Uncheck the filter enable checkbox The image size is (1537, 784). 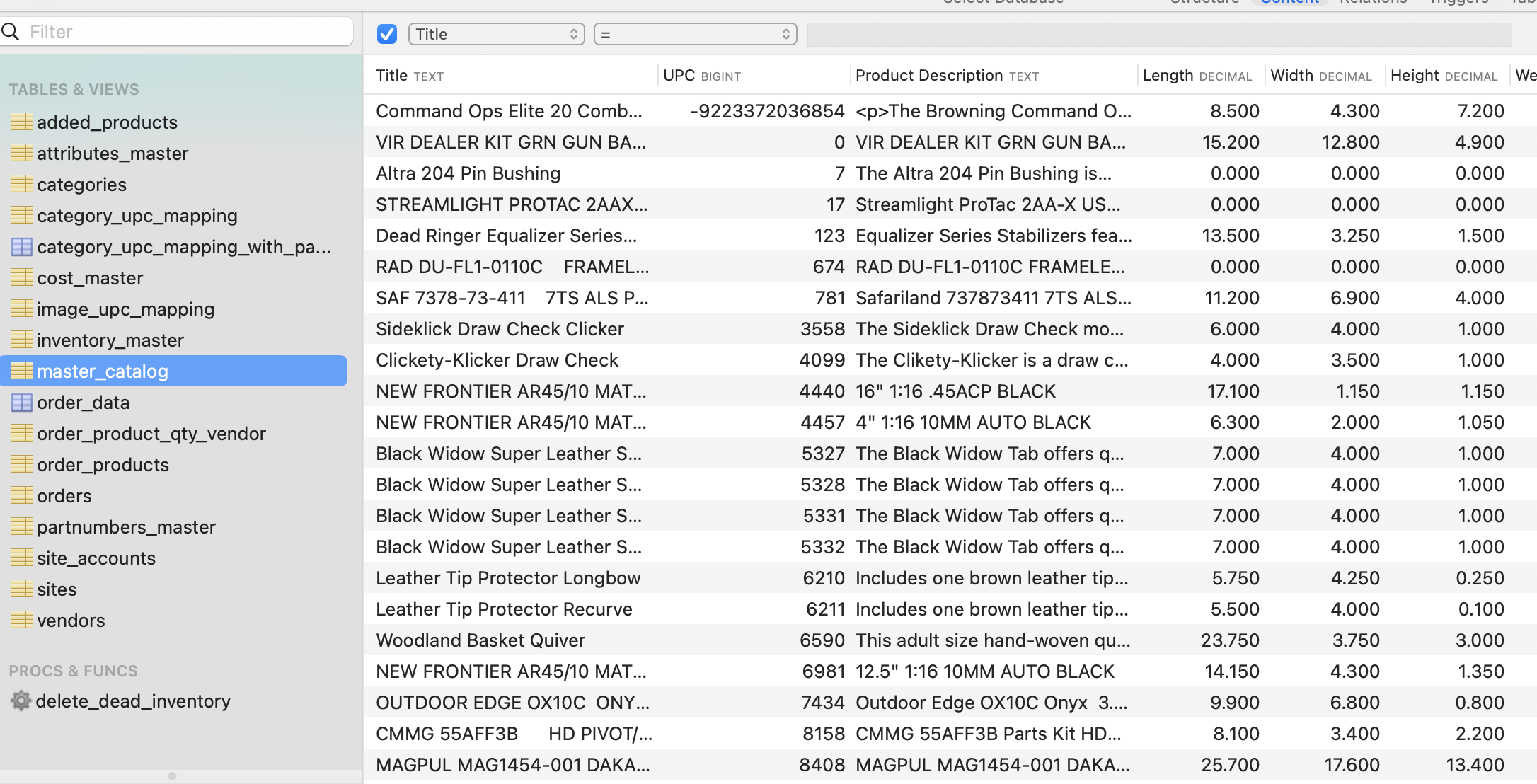(x=387, y=34)
